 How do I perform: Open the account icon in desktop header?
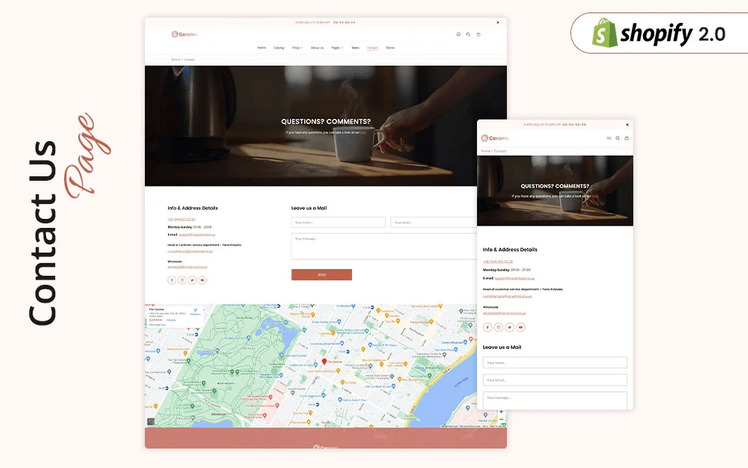pos(458,34)
